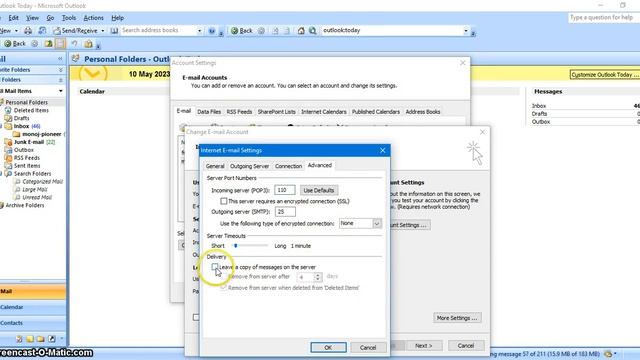Collapse the Mail Folders section chevron
The image size is (640, 360).
(x=60, y=80)
